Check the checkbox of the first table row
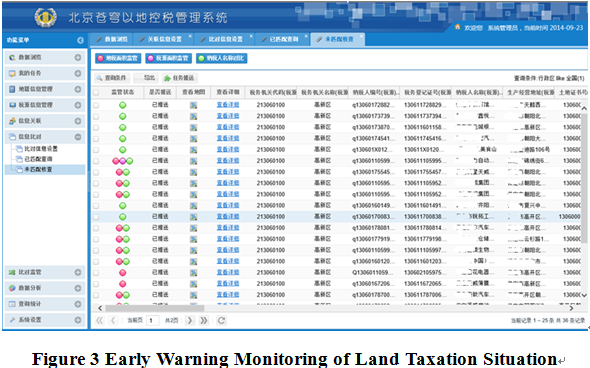 click(x=96, y=105)
